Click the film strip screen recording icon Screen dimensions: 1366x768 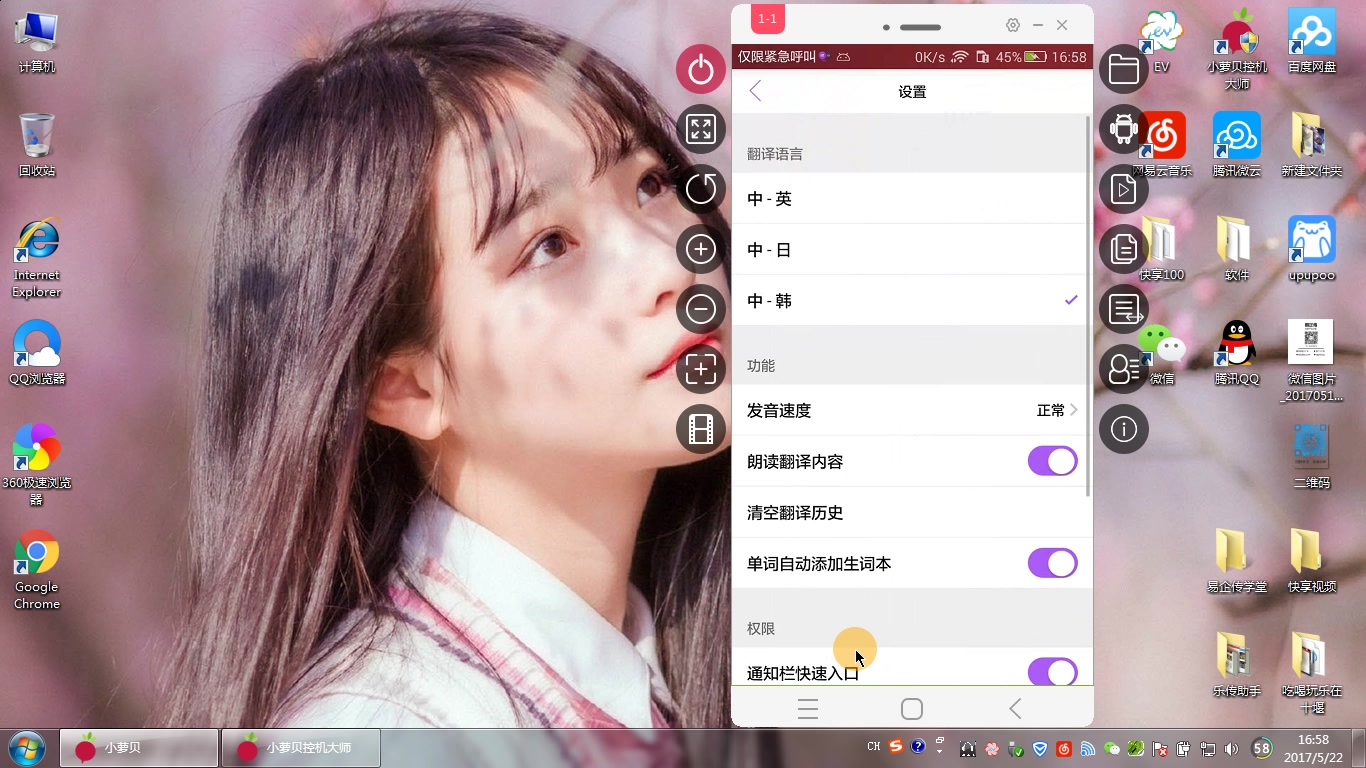coord(701,430)
